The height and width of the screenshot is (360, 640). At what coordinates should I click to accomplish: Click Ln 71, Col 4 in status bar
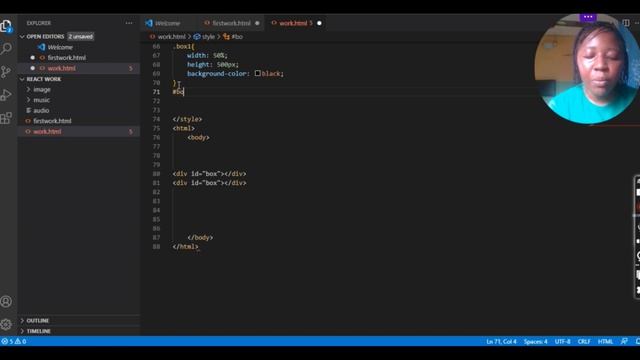tap(501, 341)
